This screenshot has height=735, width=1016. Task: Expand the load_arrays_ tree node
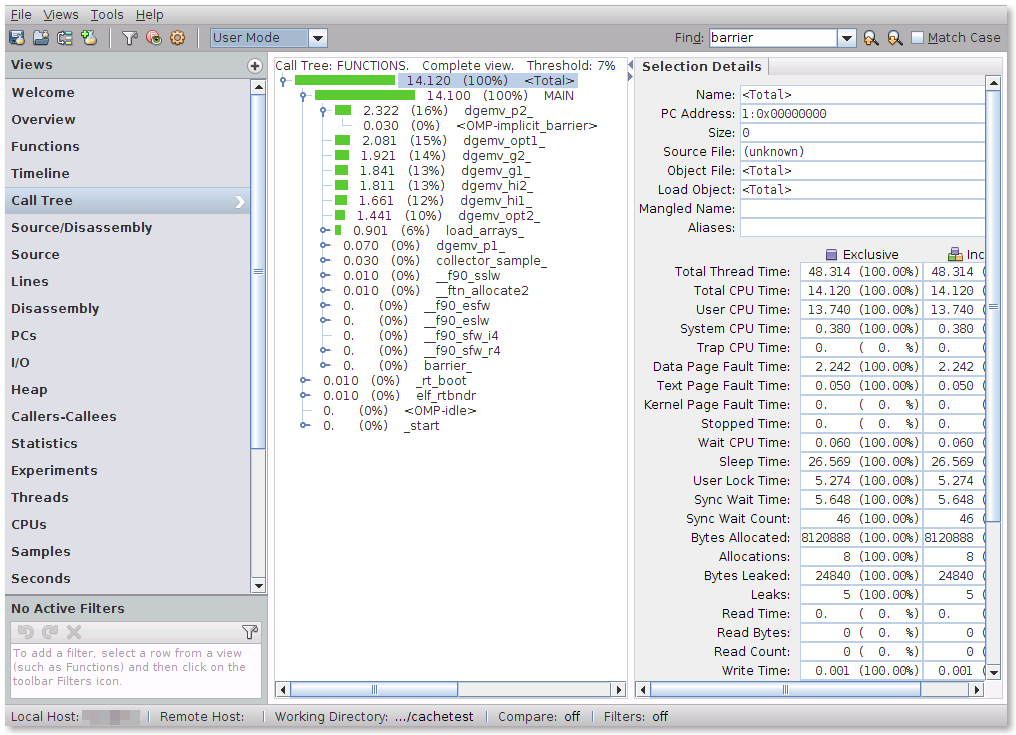coord(324,231)
